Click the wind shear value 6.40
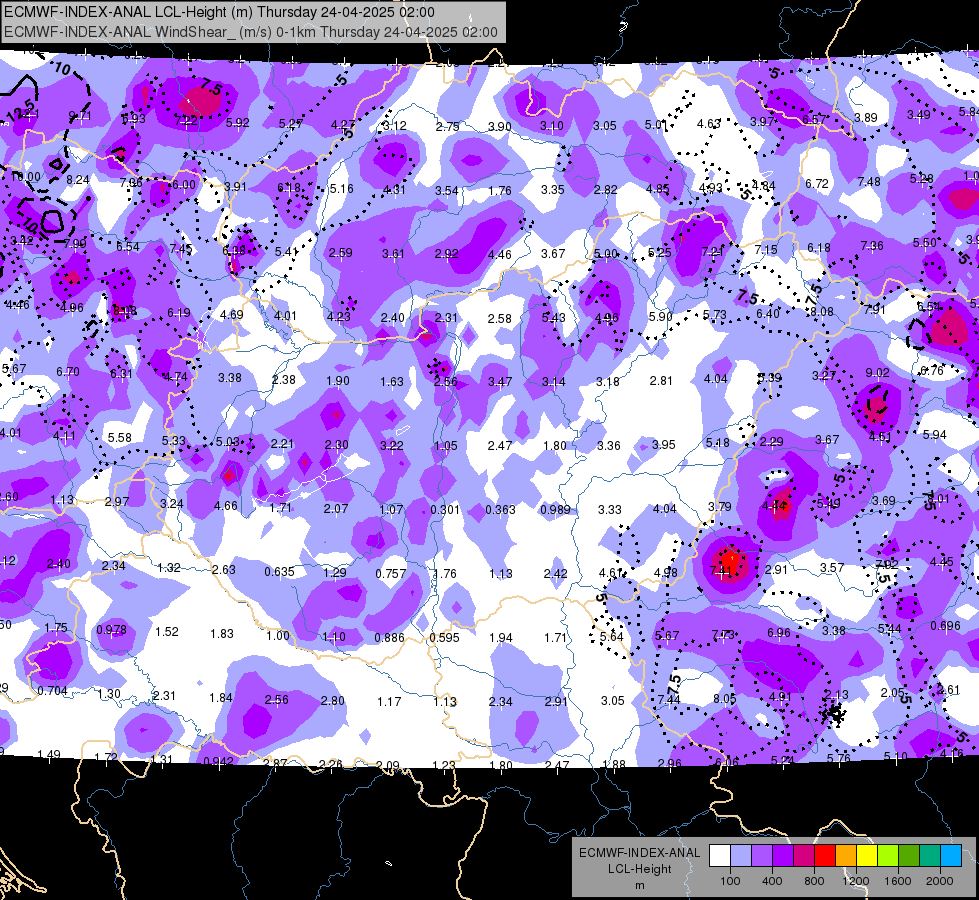This screenshot has height=900, width=979. (x=768, y=313)
